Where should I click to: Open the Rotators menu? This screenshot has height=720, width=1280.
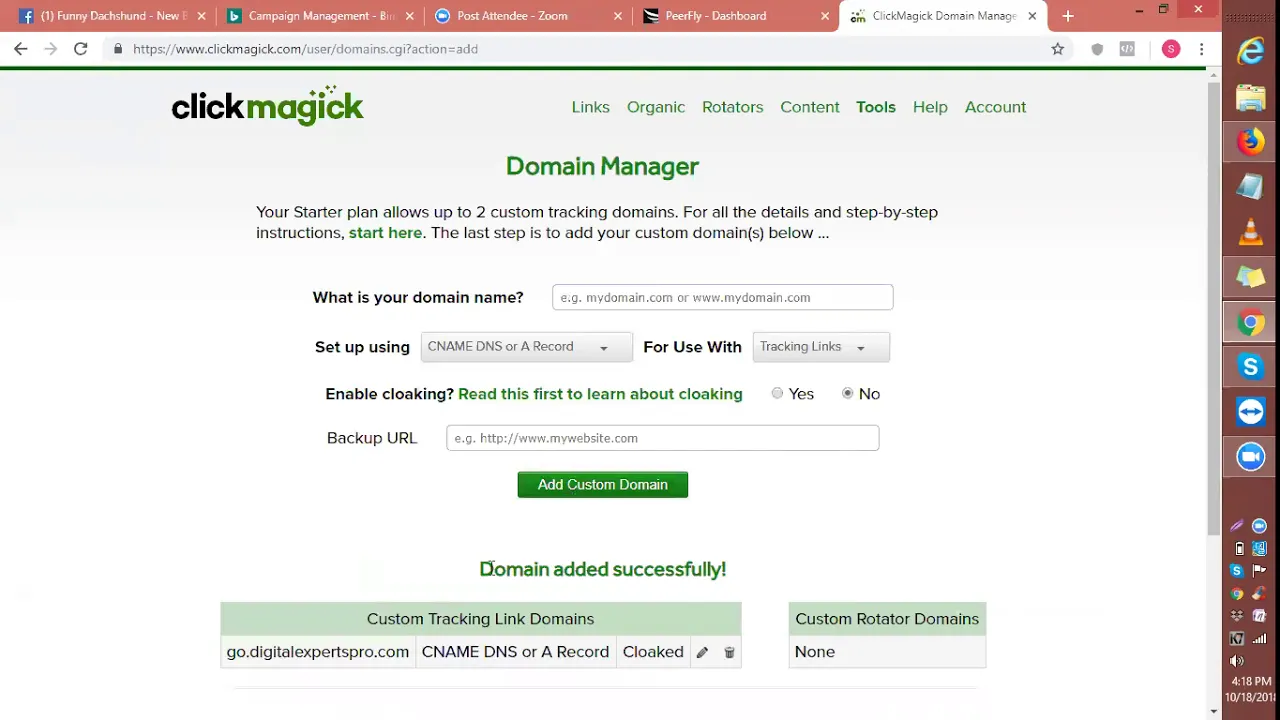pyautogui.click(x=733, y=107)
